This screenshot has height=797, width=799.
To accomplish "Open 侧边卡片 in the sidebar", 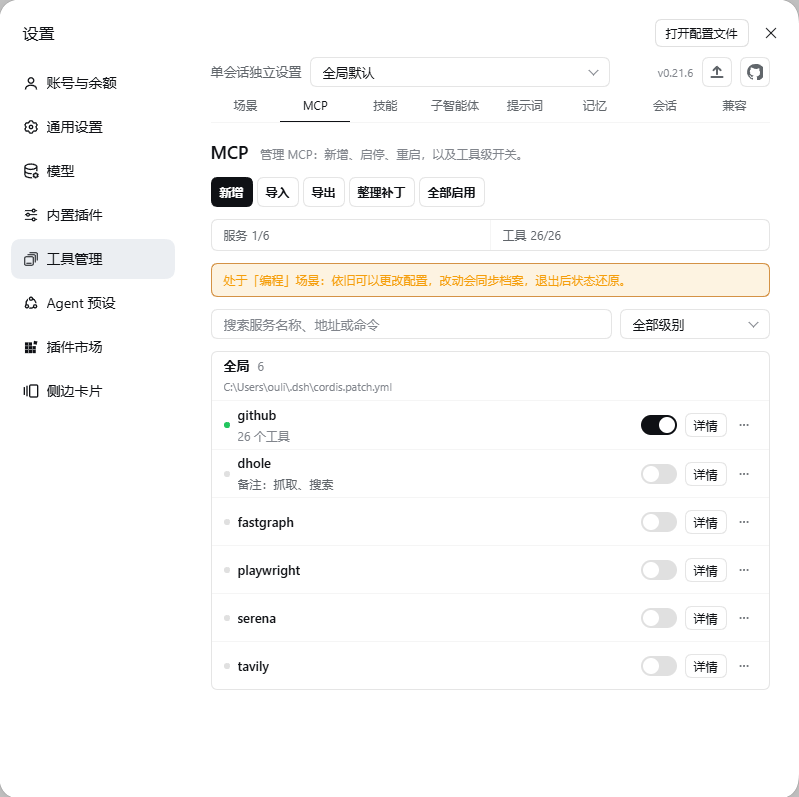I will [x=93, y=391].
